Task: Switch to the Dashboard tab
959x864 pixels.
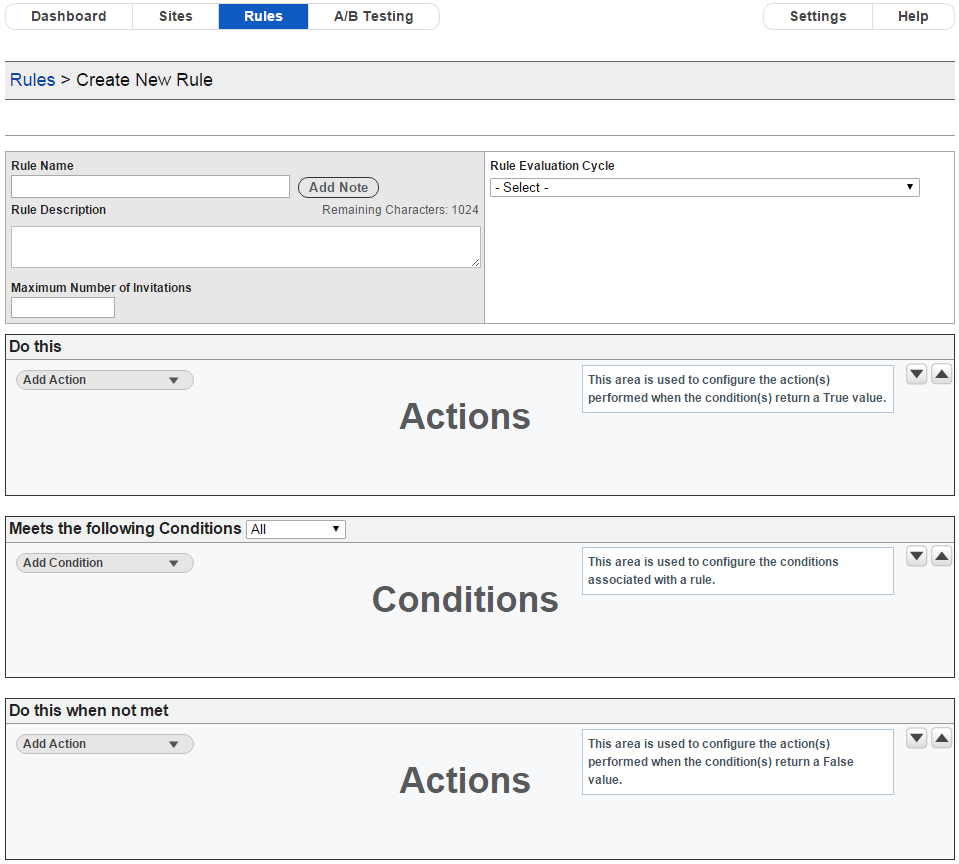Action: click(68, 17)
